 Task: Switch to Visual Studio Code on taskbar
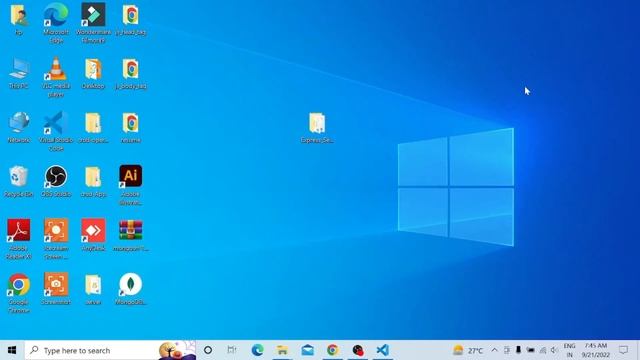[382, 350]
